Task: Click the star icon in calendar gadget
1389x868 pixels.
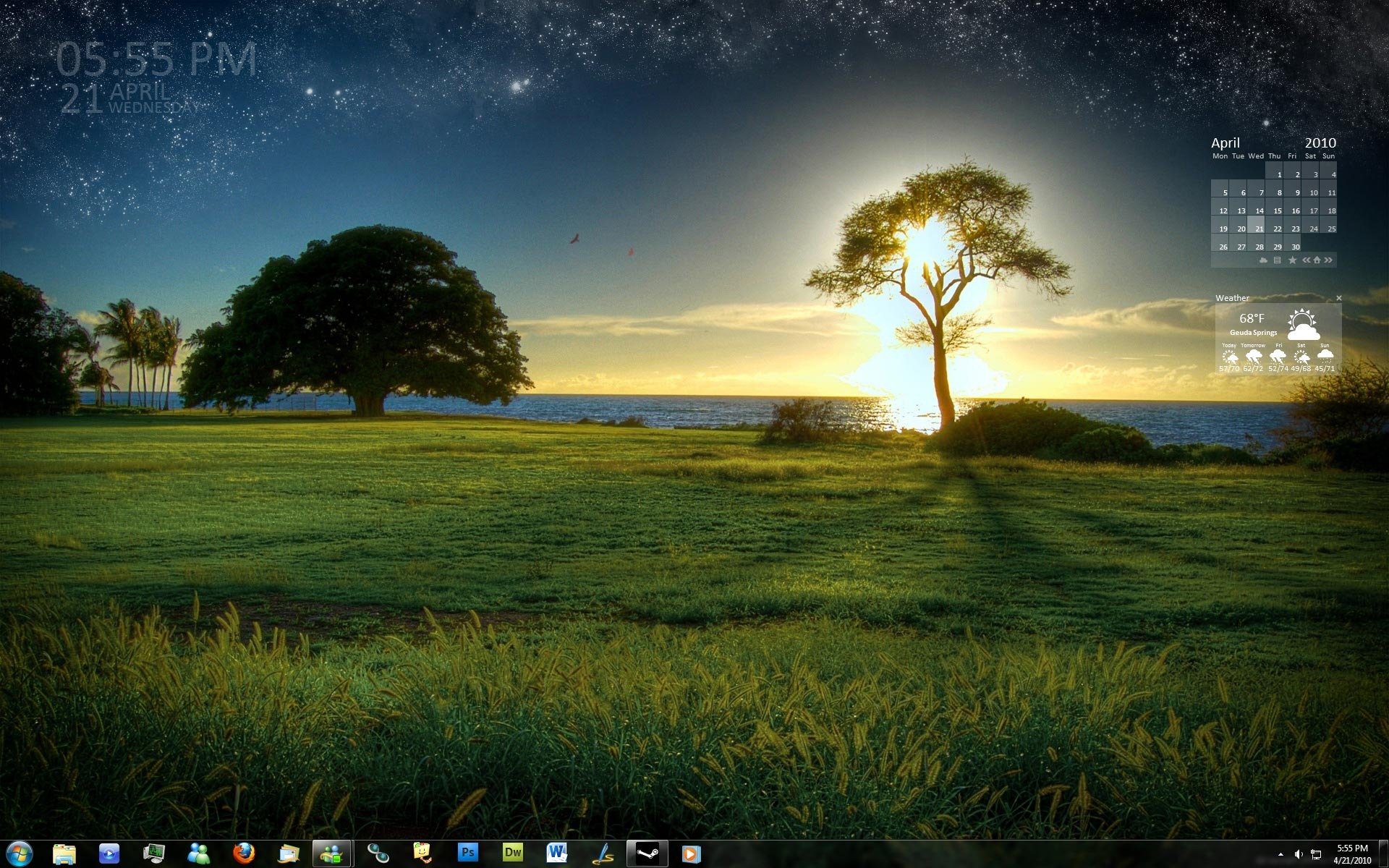Action: point(1292,260)
